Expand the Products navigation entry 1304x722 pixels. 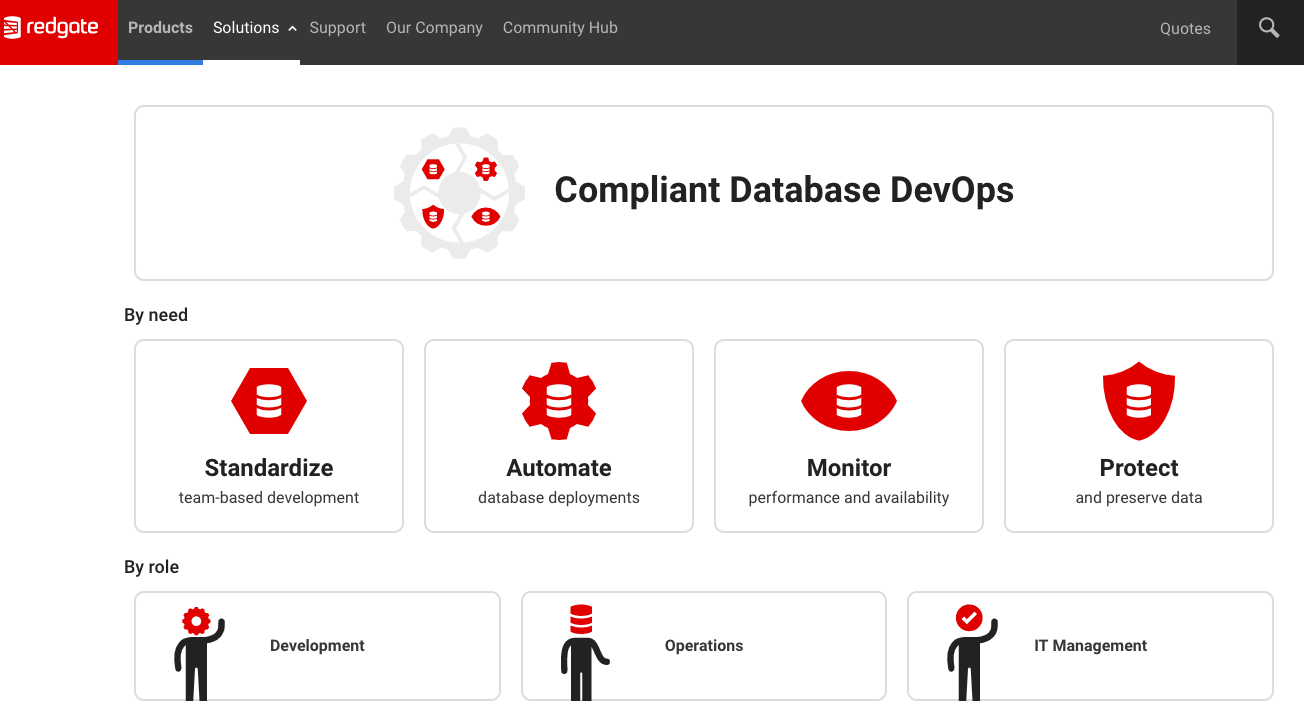pos(160,28)
